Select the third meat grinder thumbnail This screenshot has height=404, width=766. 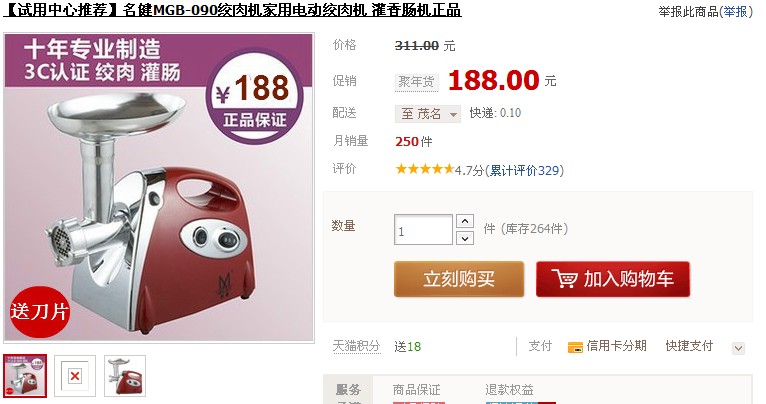[x=125, y=376]
